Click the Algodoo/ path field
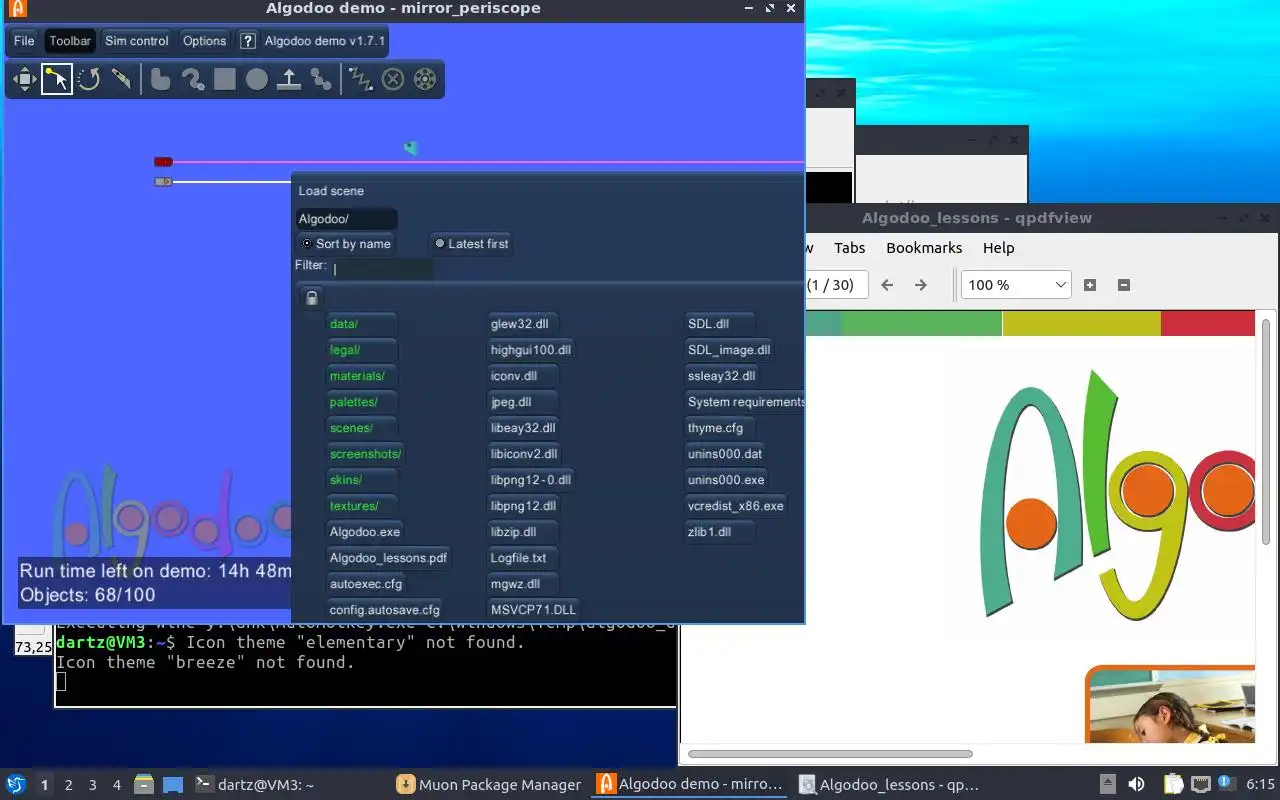This screenshot has height=800, width=1280. (x=346, y=219)
